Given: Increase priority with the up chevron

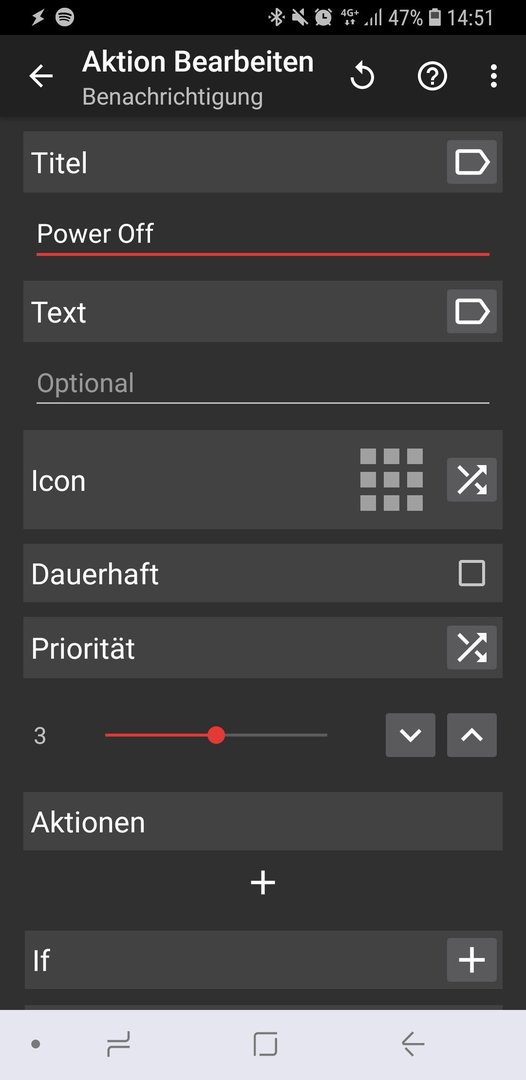Looking at the screenshot, I should coord(472,735).
